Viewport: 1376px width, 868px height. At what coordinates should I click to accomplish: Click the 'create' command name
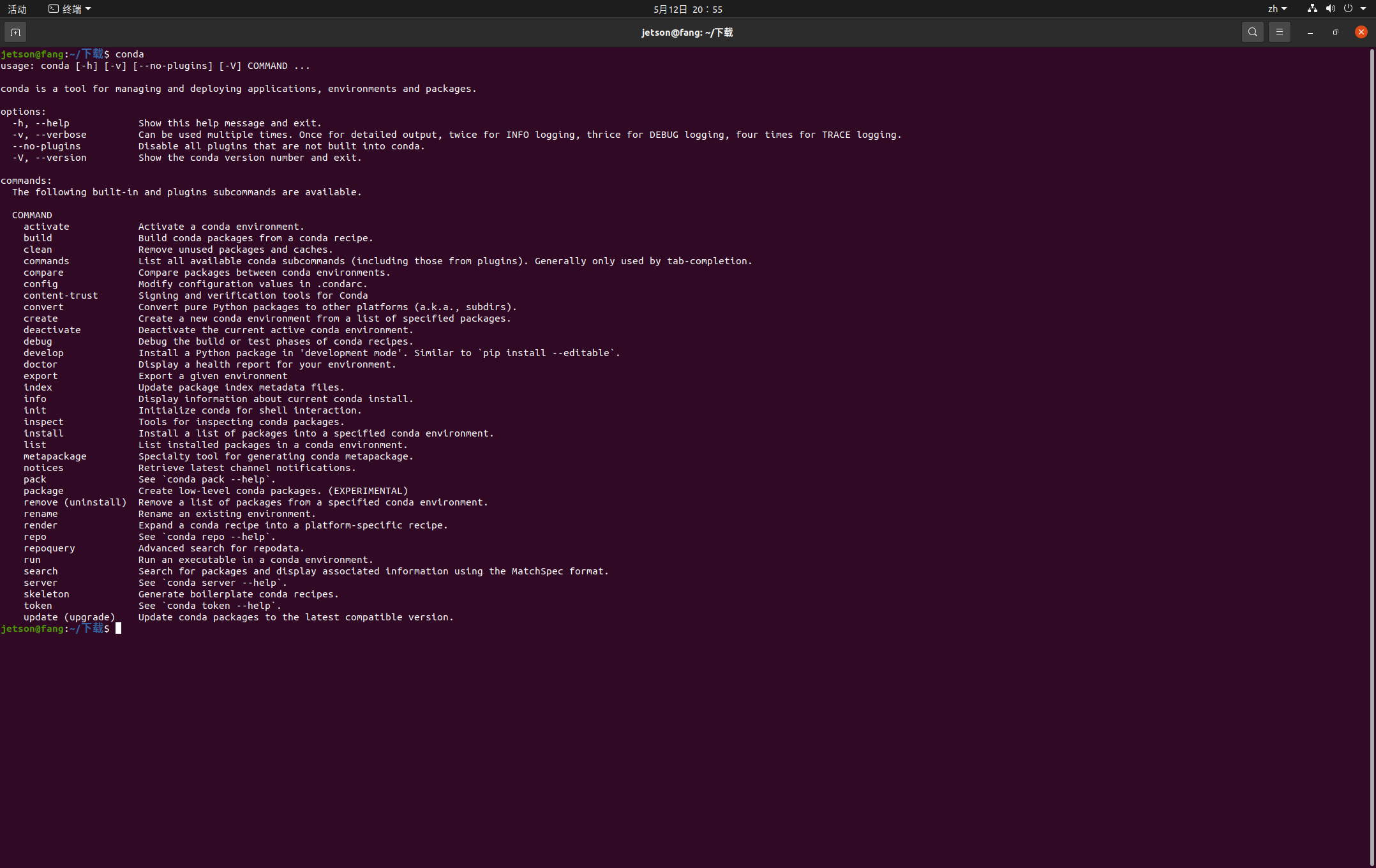pyautogui.click(x=41, y=318)
